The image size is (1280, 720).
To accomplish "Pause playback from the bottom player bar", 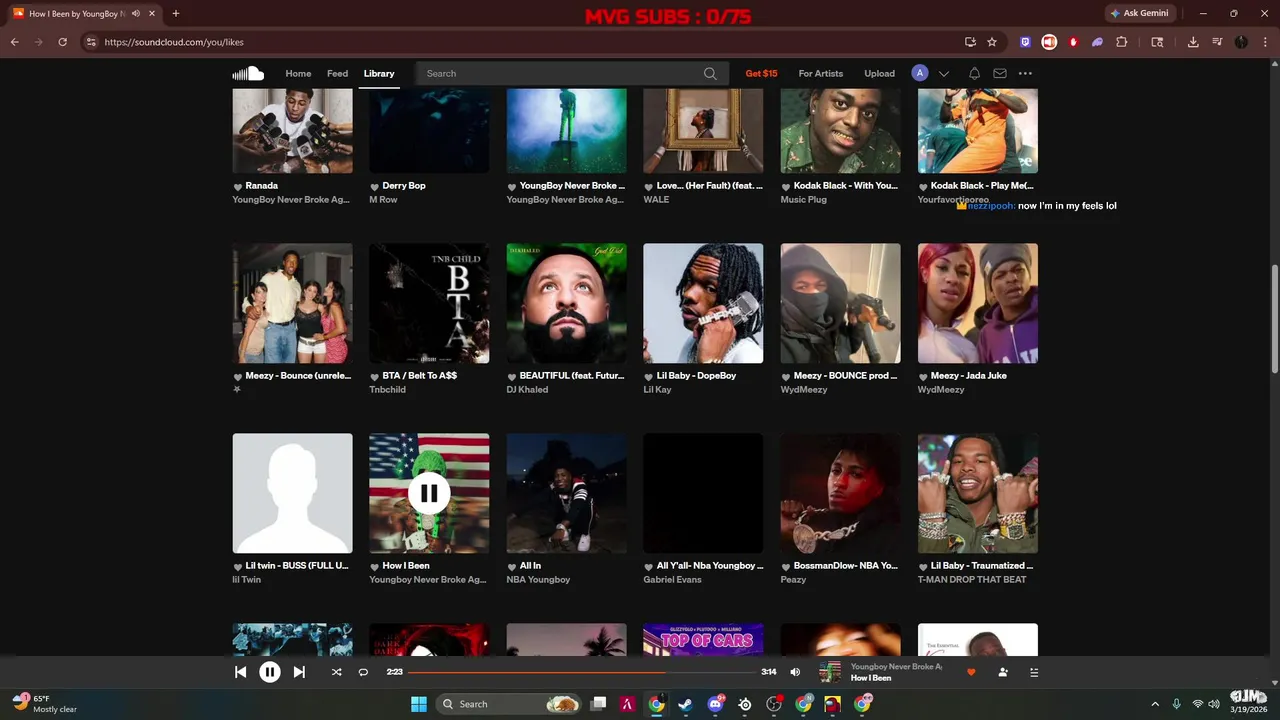I will (270, 672).
